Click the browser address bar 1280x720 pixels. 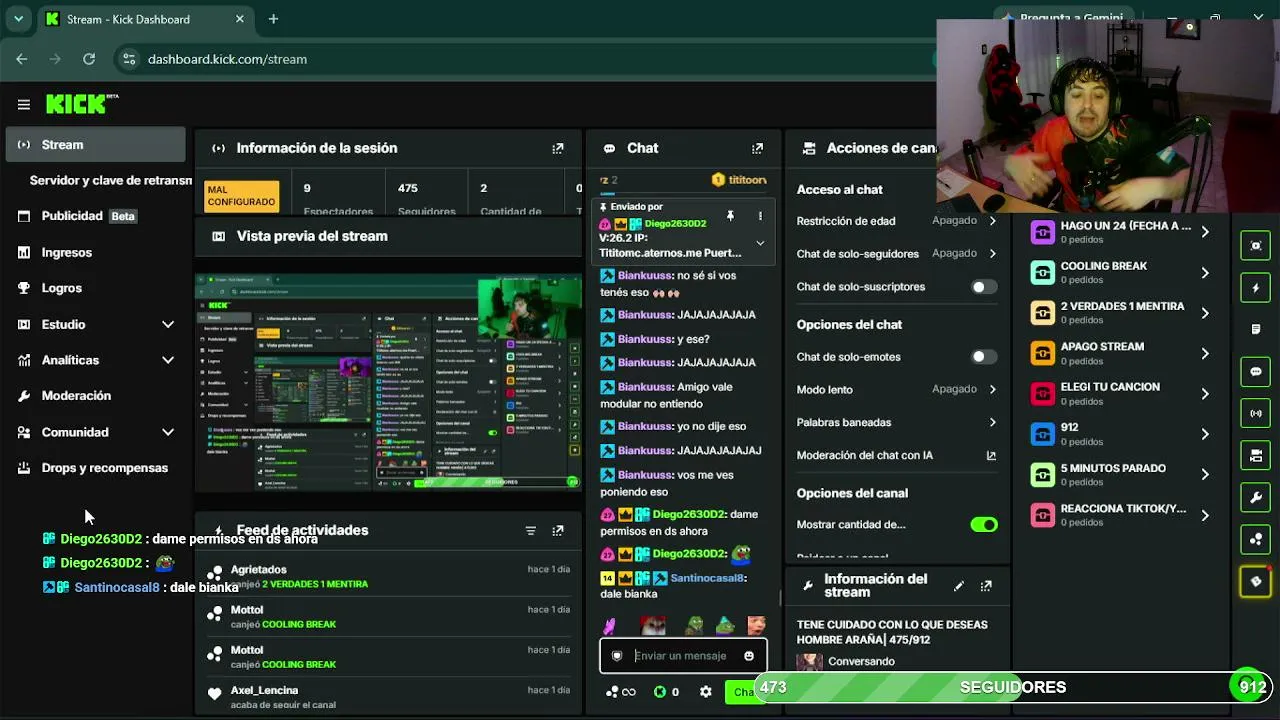528,59
